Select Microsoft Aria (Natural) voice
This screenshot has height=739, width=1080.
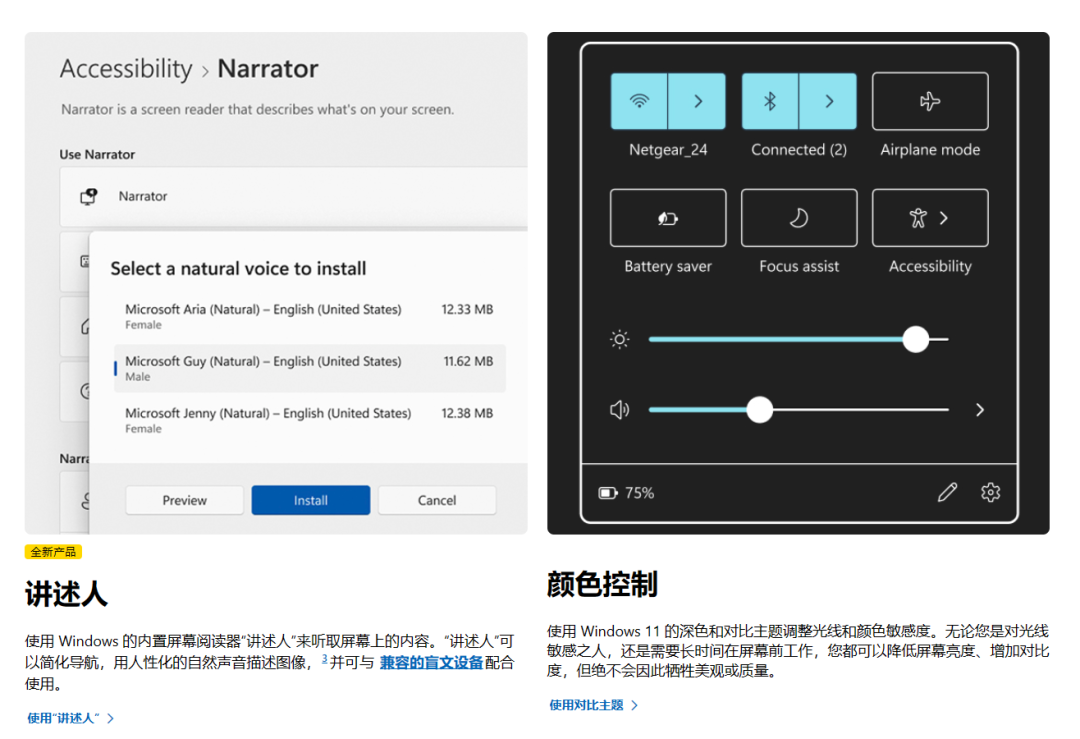click(x=309, y=316)
